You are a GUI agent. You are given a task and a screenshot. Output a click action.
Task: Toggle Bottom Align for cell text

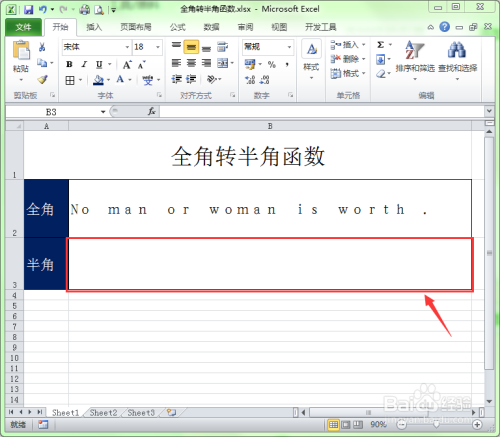[x=206, y=49]
